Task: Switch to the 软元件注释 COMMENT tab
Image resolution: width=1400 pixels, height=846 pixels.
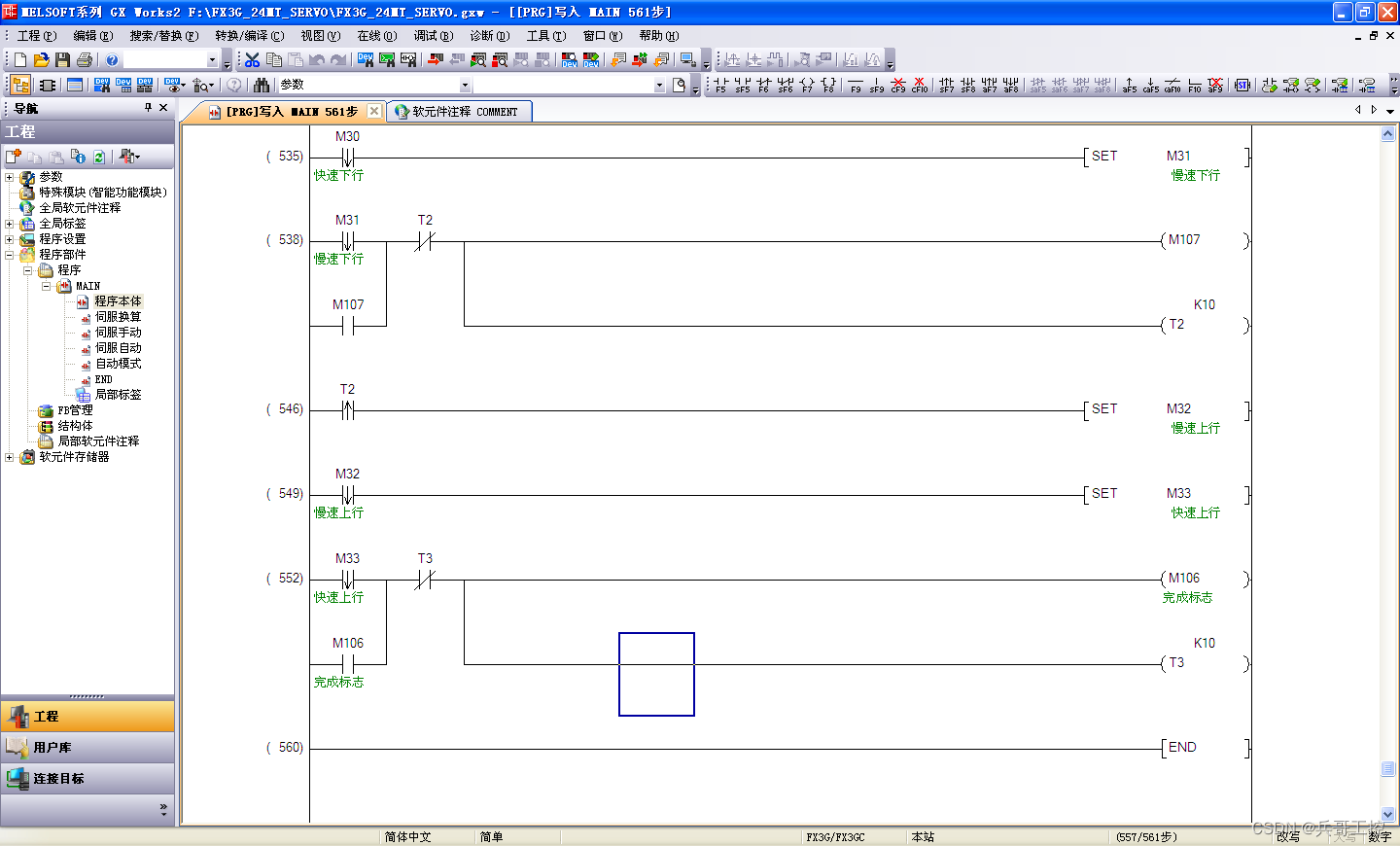Action: point(458,112)
